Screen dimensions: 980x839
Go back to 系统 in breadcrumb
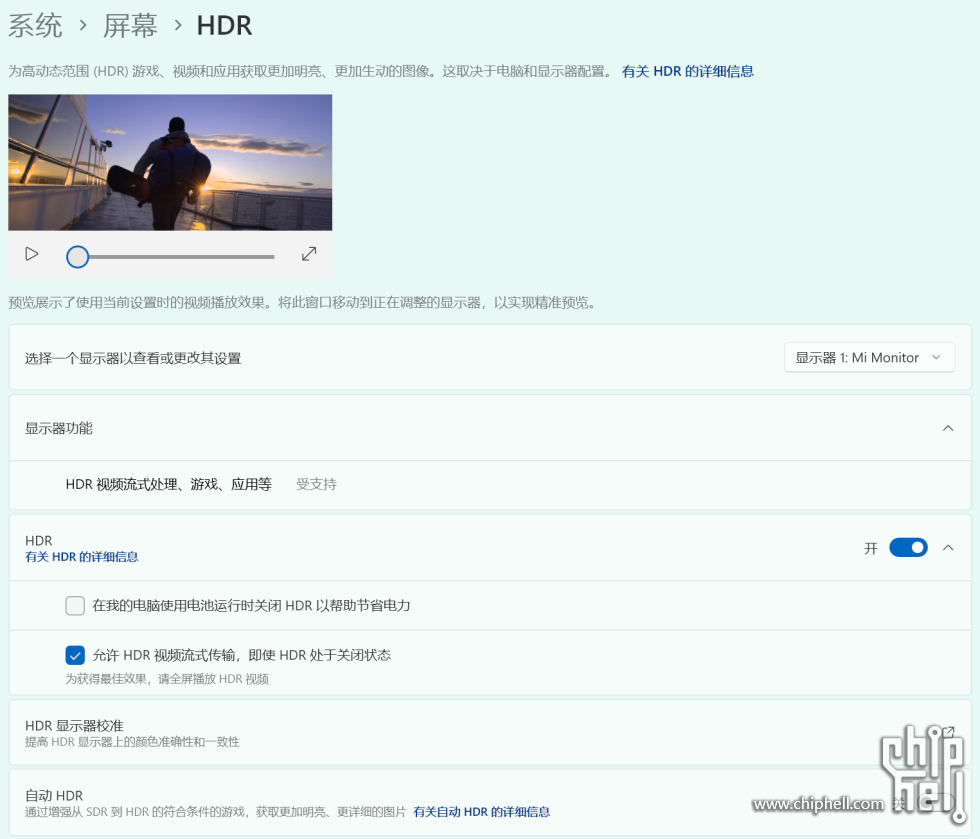click(36, 25)
